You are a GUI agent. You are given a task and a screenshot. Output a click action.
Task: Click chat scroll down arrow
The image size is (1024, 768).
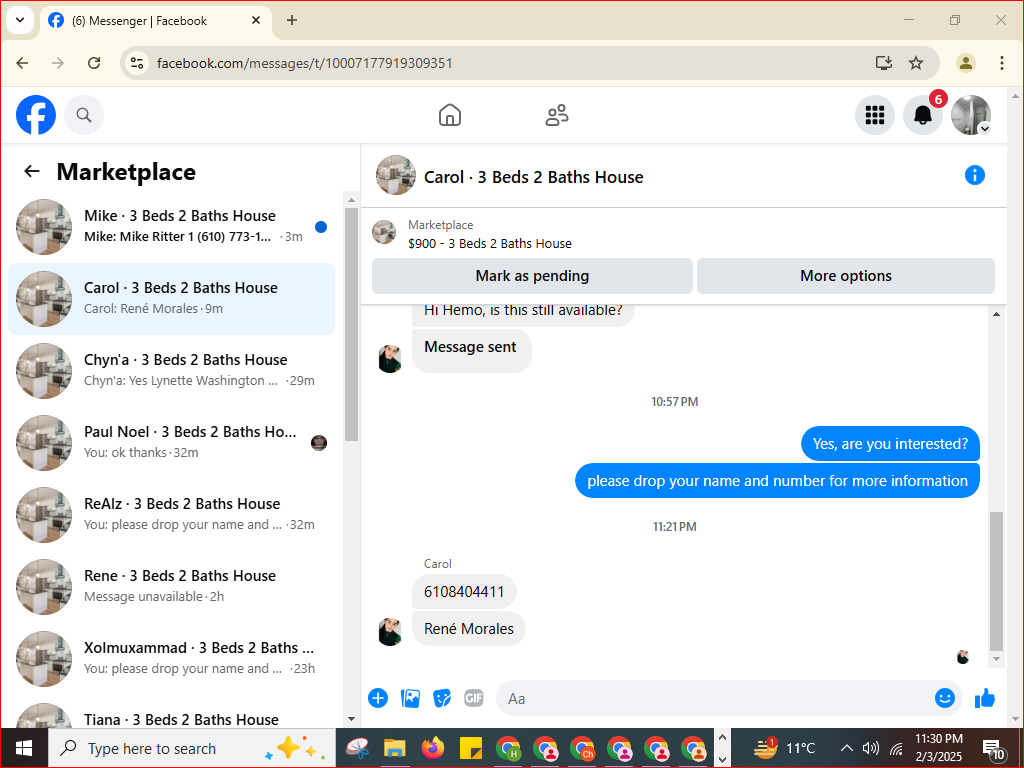coord(996,659)
